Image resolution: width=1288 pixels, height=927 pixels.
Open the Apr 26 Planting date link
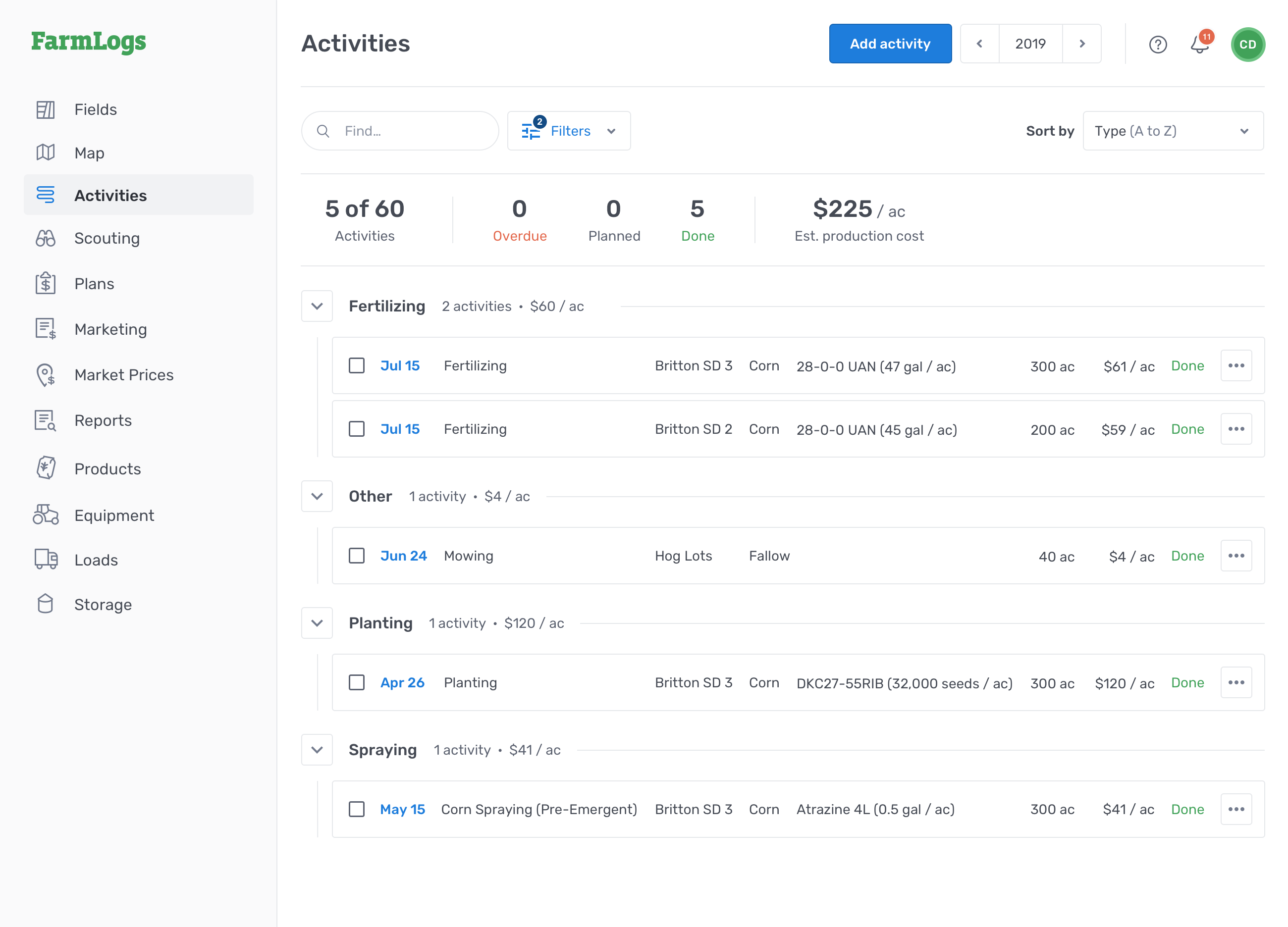click(x=402, y=682)
